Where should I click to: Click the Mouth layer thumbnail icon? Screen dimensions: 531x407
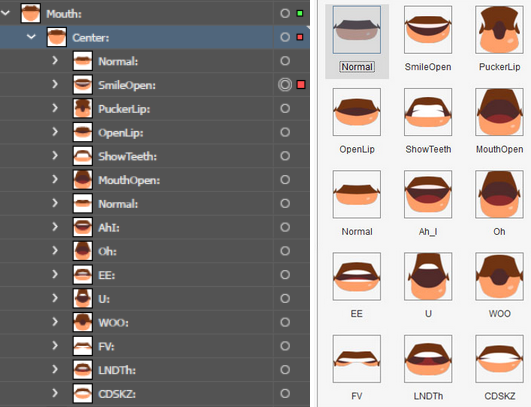[x=30, y=14]
